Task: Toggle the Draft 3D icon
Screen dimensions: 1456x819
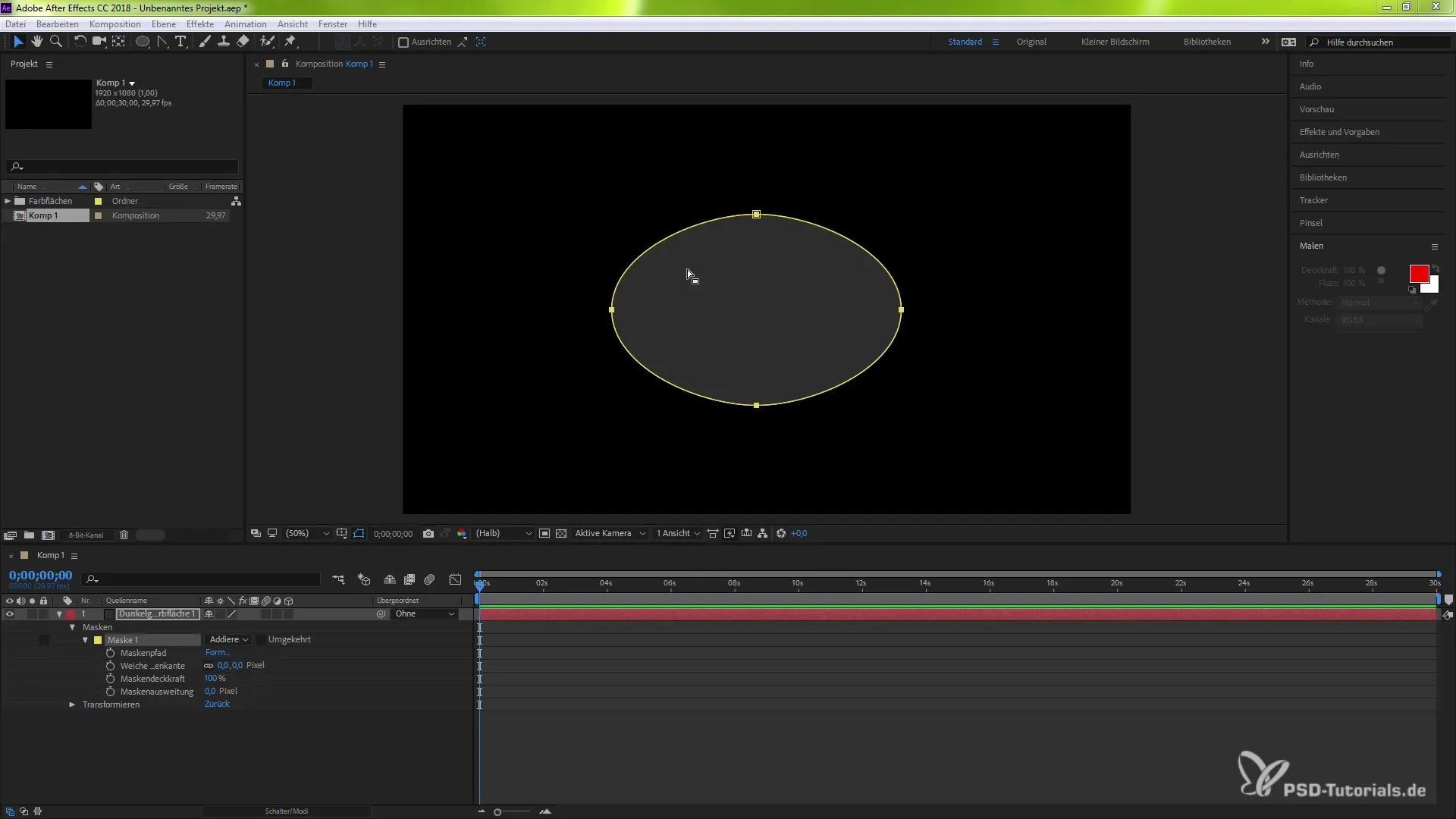Action: pos(364,580)
